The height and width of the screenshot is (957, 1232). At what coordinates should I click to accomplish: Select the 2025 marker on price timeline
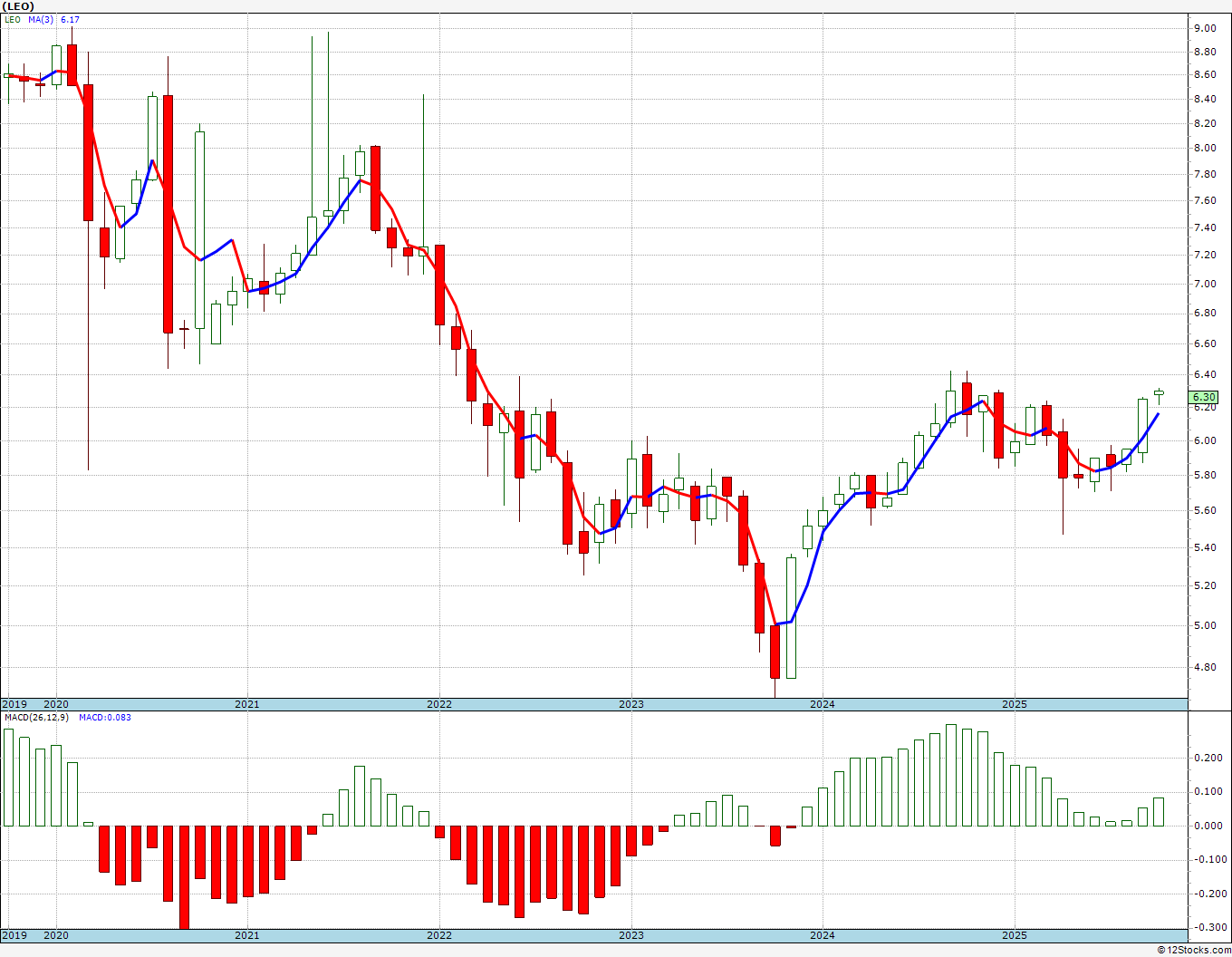coord(1015,704)
